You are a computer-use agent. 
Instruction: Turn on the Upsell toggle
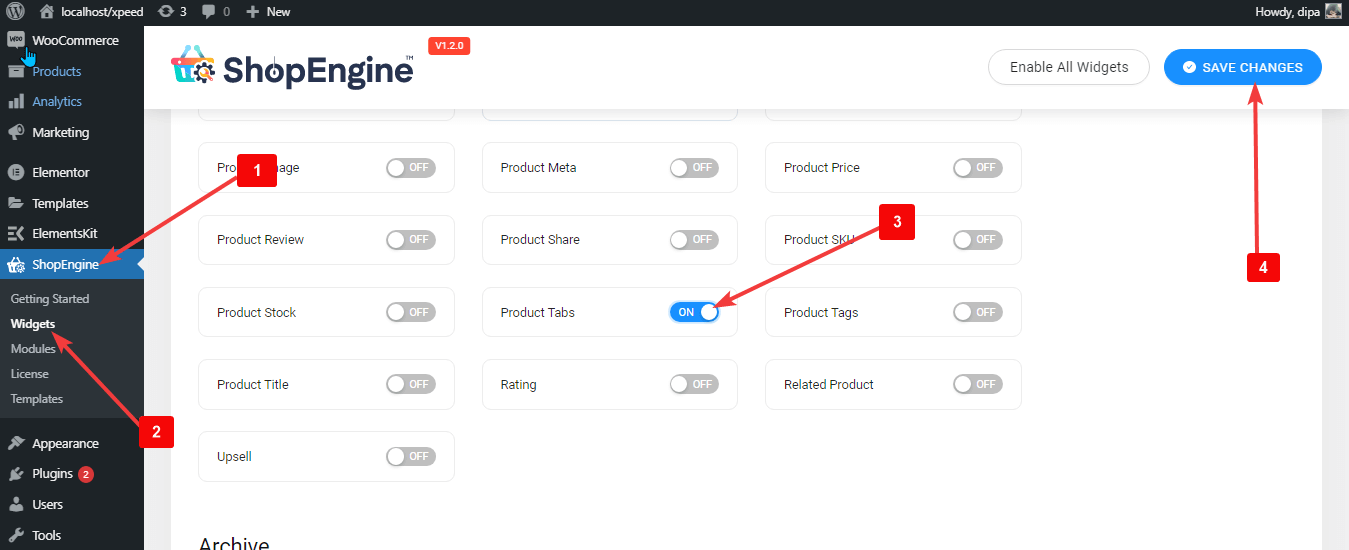(x=411, y=456)
